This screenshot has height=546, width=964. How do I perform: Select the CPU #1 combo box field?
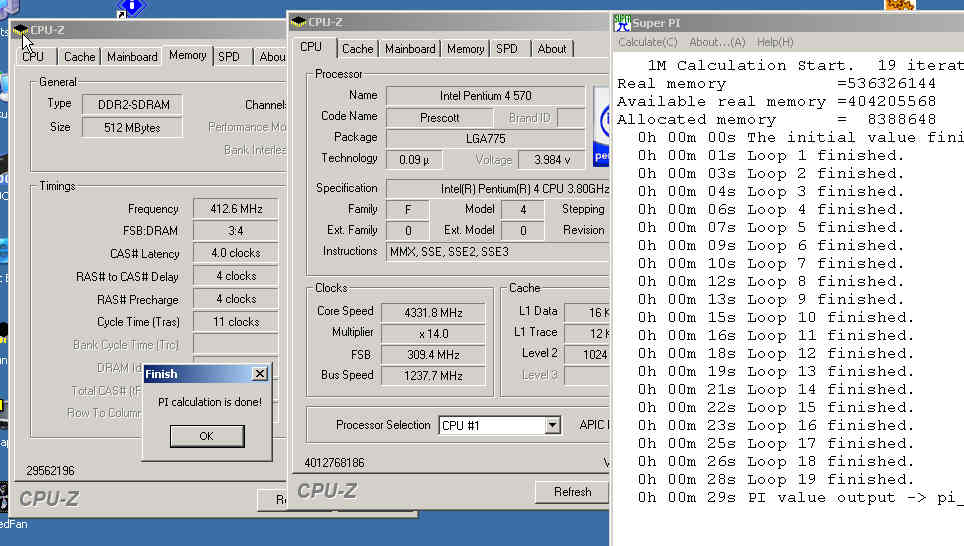pyautogui.click(x=499, y=425)
